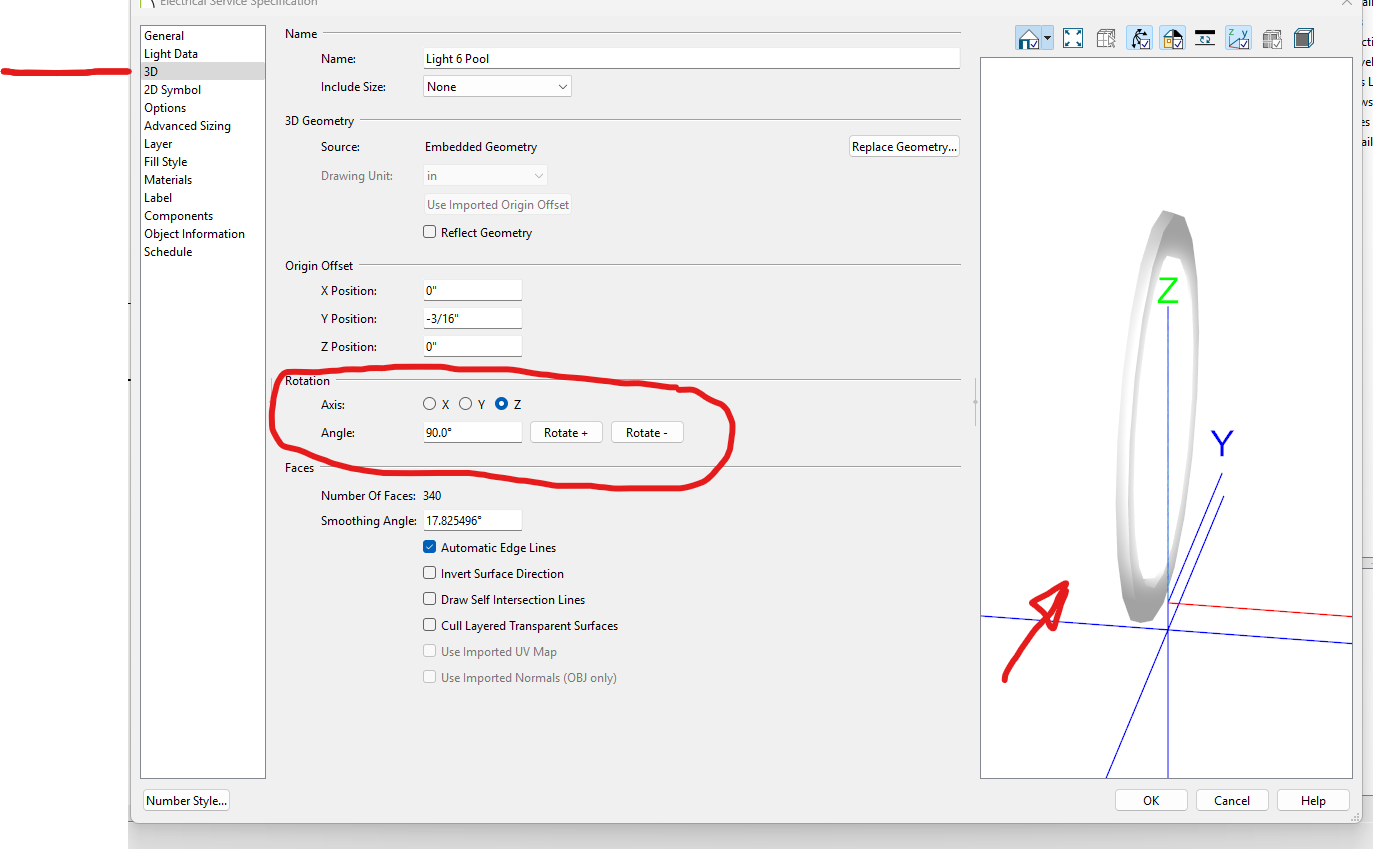The image size is (1373, 849).
Task: Open the Materials panel
Action: [203, 180]
